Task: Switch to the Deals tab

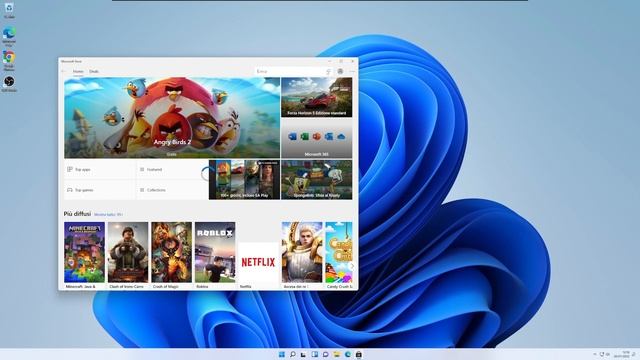Action: point(94,71)
